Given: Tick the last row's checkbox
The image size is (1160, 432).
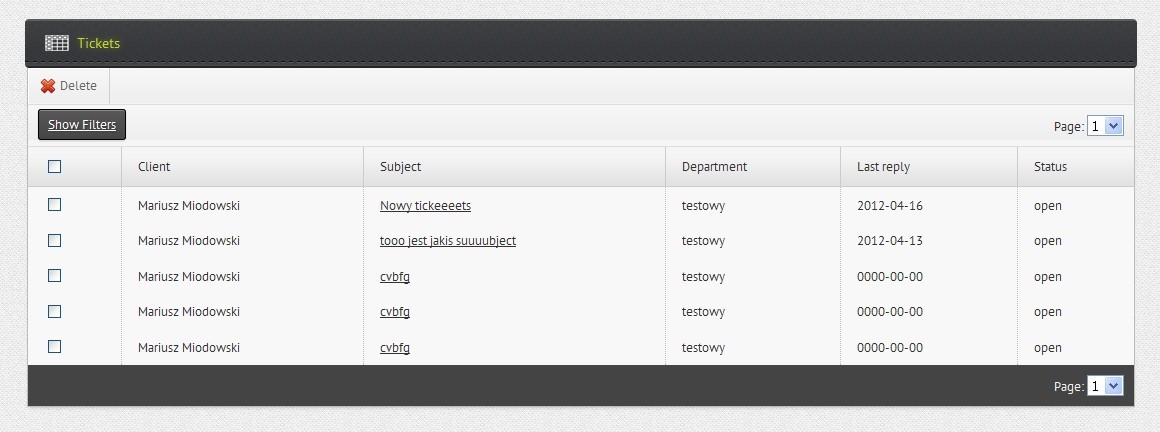Looking at the screenshot, I should (x=55, y=347).
